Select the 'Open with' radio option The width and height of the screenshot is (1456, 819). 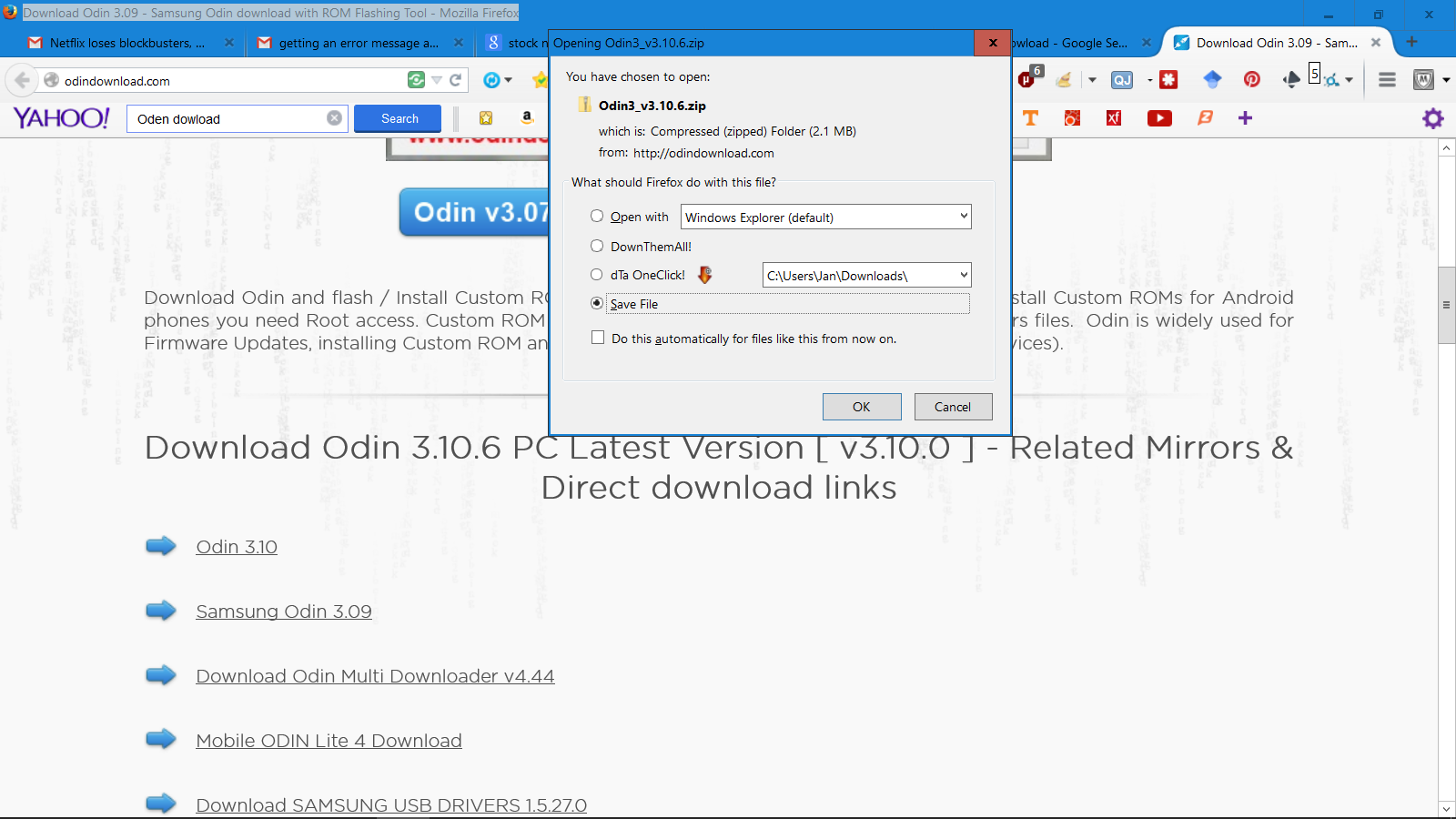pos(597,217)
